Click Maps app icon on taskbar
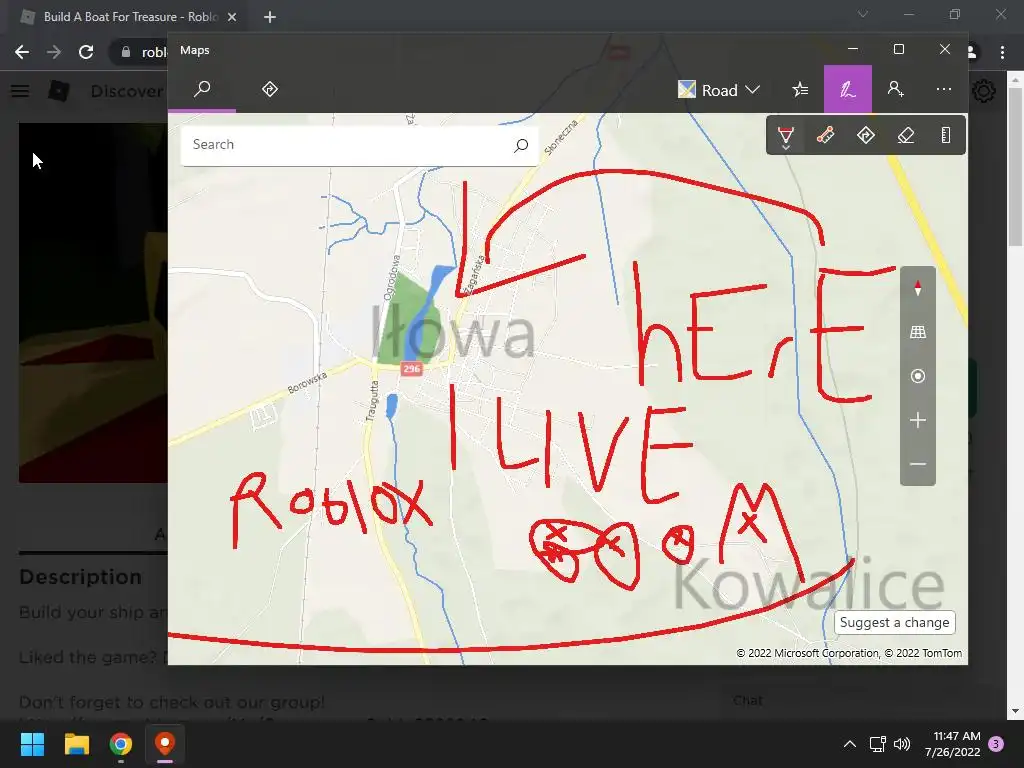 pos(165,744)
